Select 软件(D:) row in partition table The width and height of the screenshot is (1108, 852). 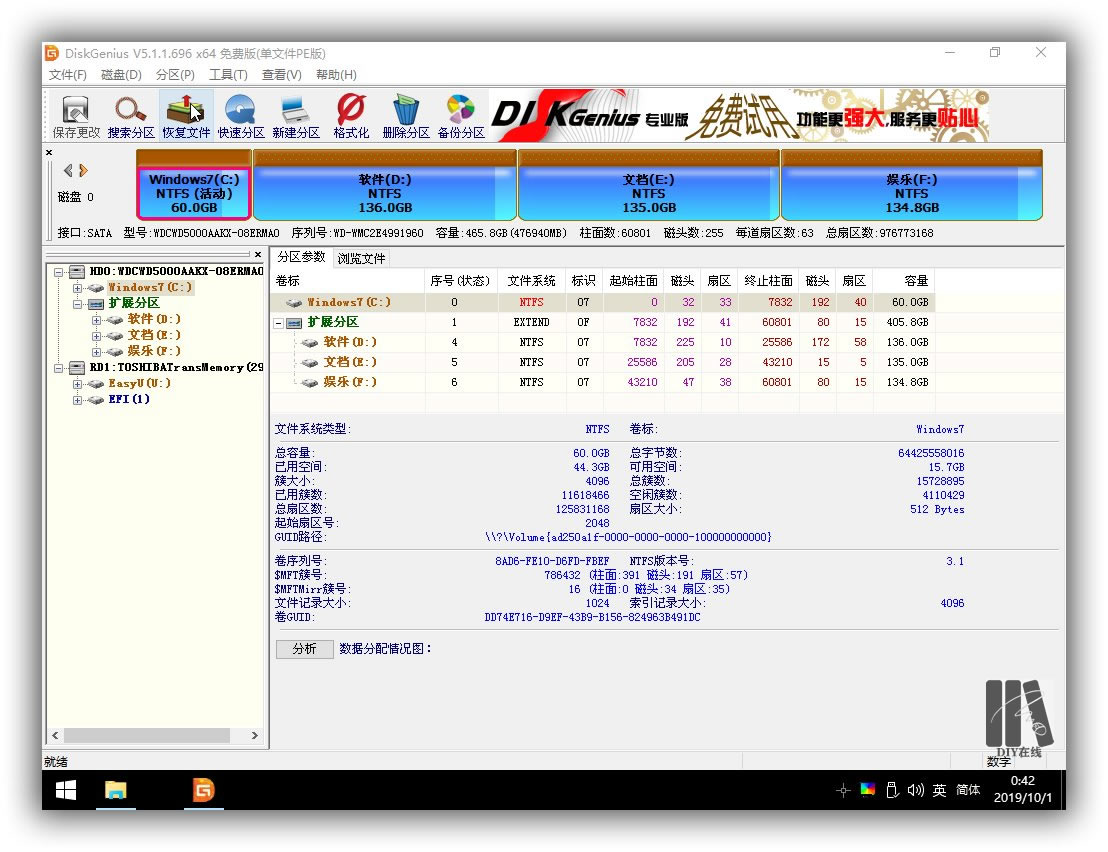(601, 342)
